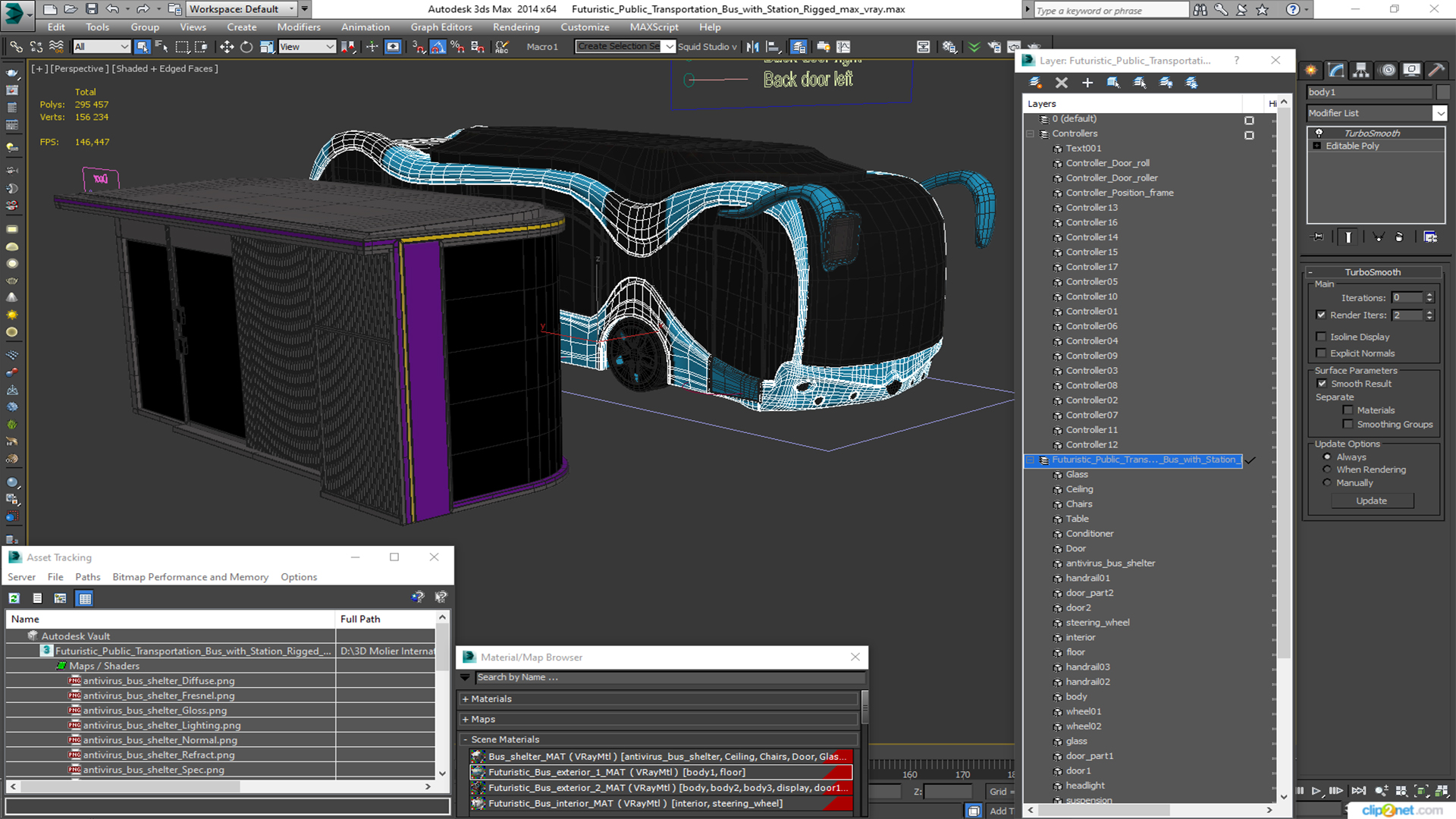Select When Rendering update radio button
1456x819 pixels.
pyautogui.click(x=1327, y=469)
